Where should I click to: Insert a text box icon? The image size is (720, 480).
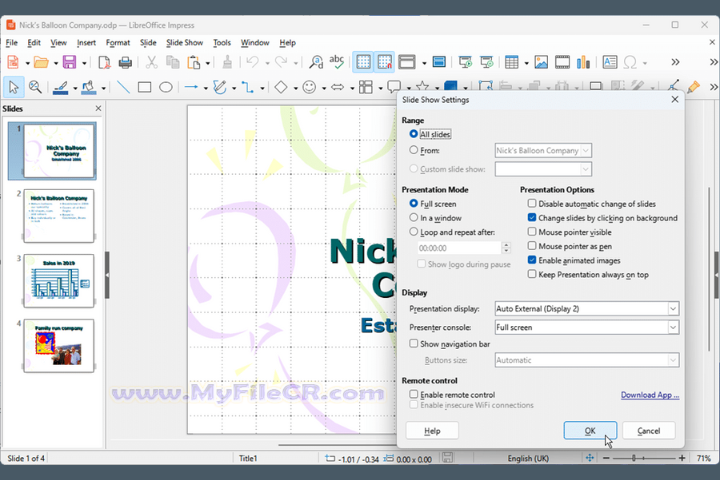pyautogui.click(x=610, y=62)
